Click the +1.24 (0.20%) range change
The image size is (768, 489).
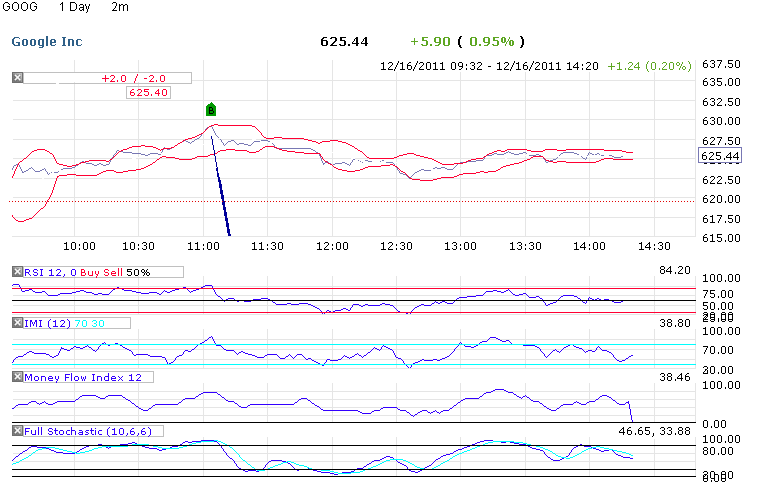point(649,66)
